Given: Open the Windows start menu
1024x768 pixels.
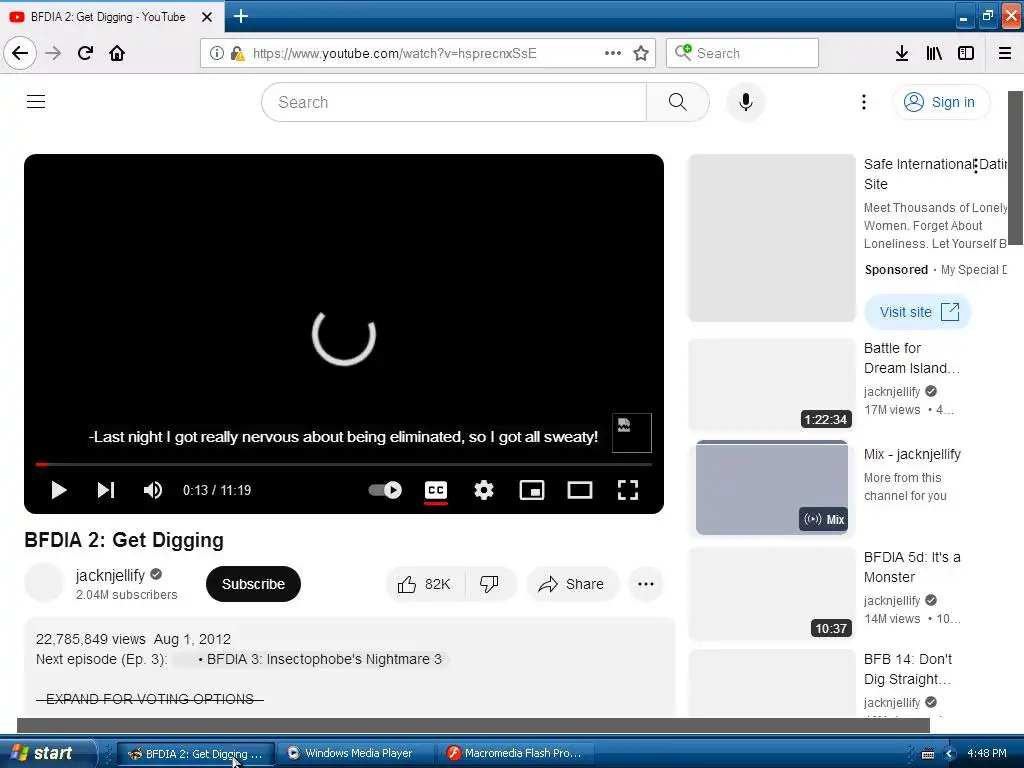Looking at the screenshot, I should click(47, 753).
